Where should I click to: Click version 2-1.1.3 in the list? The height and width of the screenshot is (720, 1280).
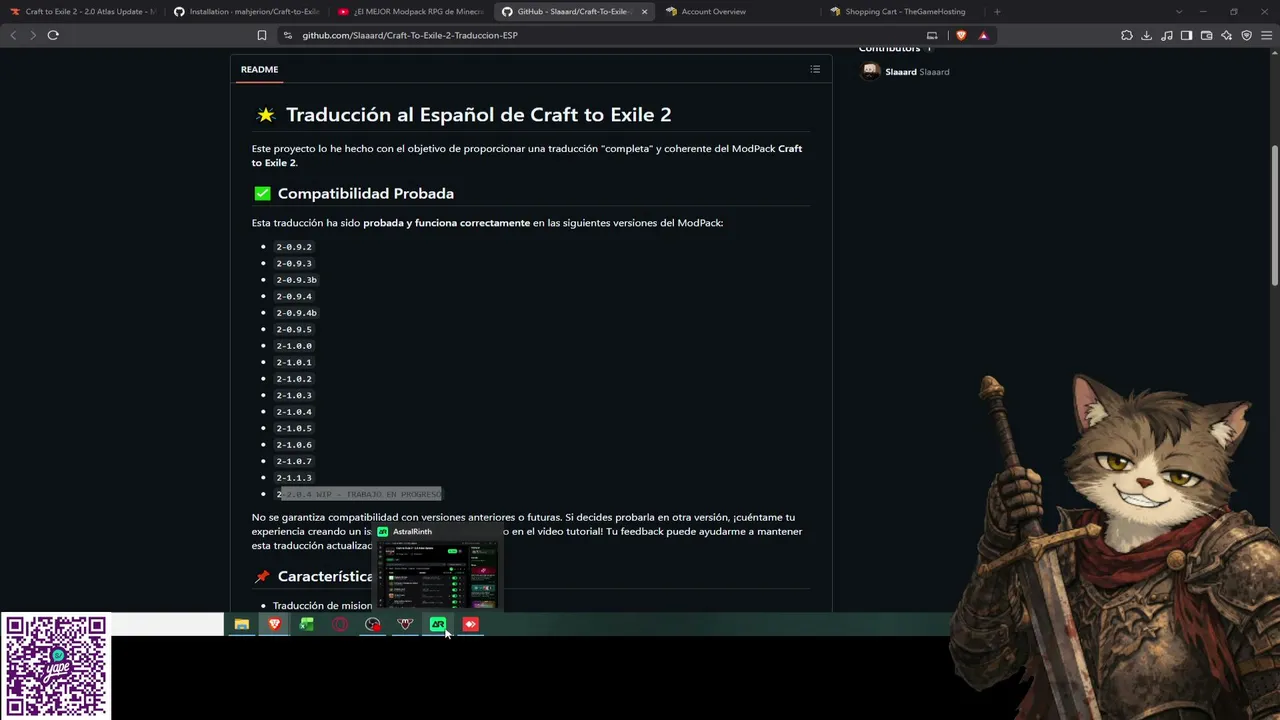point(294,478)
